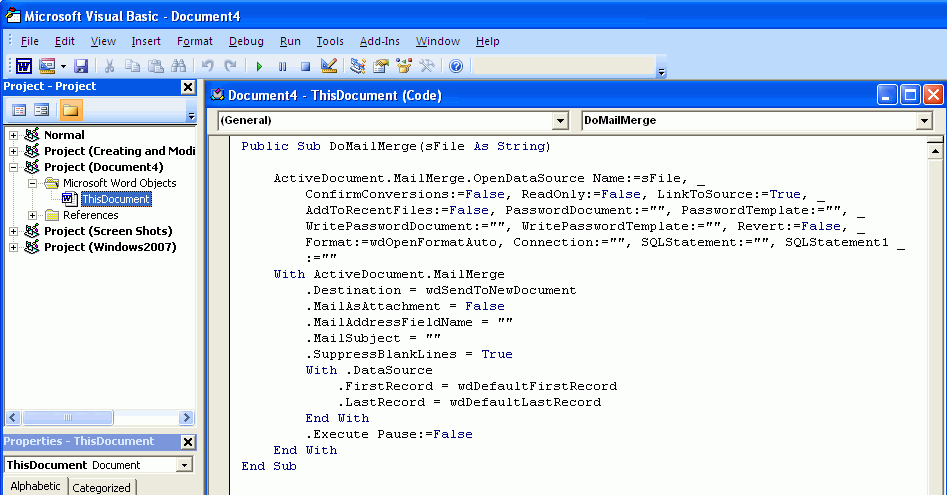The height and width of the screenshot is (495, 947).
Task: Open the DoMailMerge procedure dropdown
Action: point(923,120)
